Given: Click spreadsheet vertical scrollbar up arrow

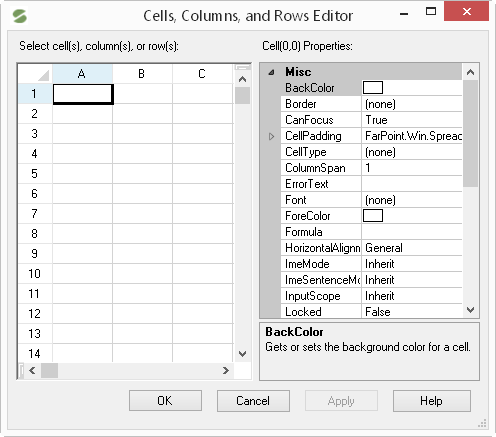Looking at the screenshot, I should coord(243,79).
